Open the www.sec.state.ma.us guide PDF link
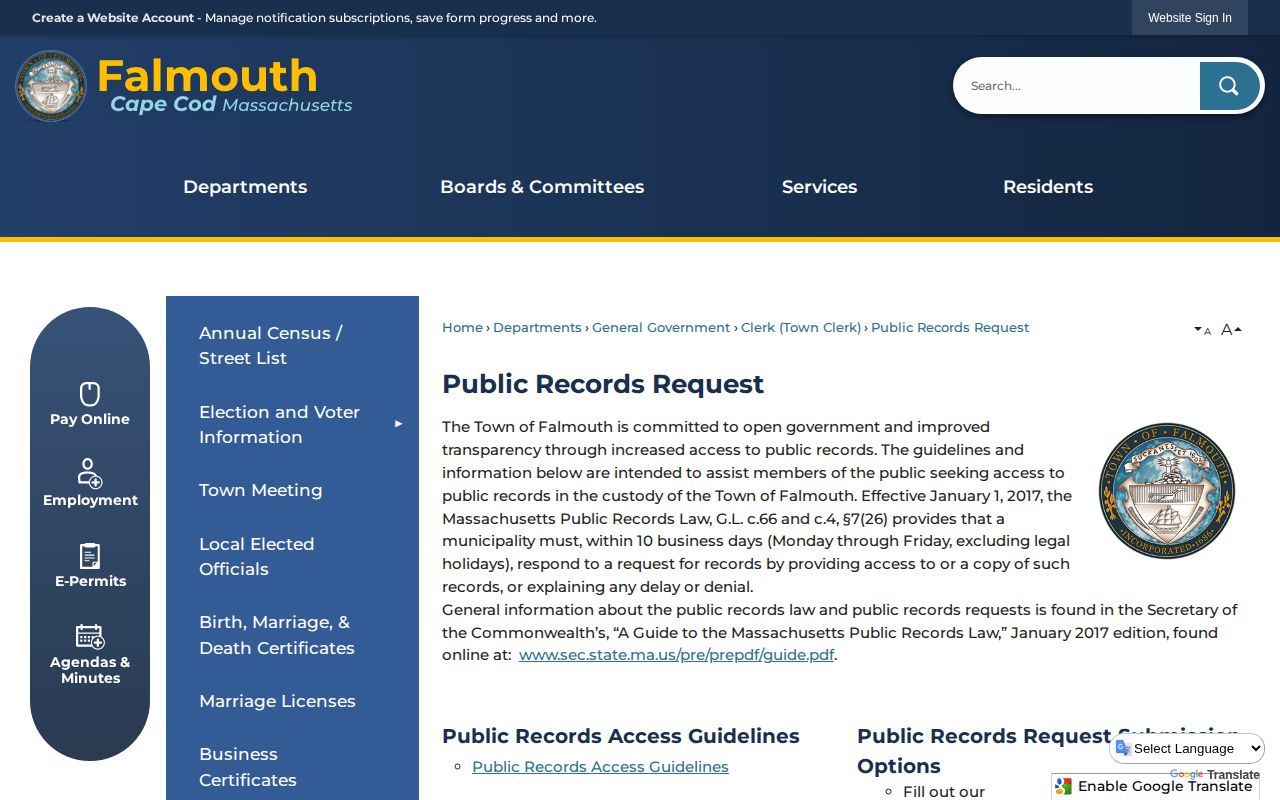 (x=676, y=655)
